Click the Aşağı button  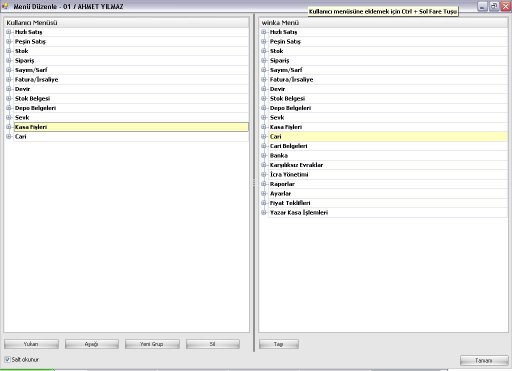click(x=92, y=344)
